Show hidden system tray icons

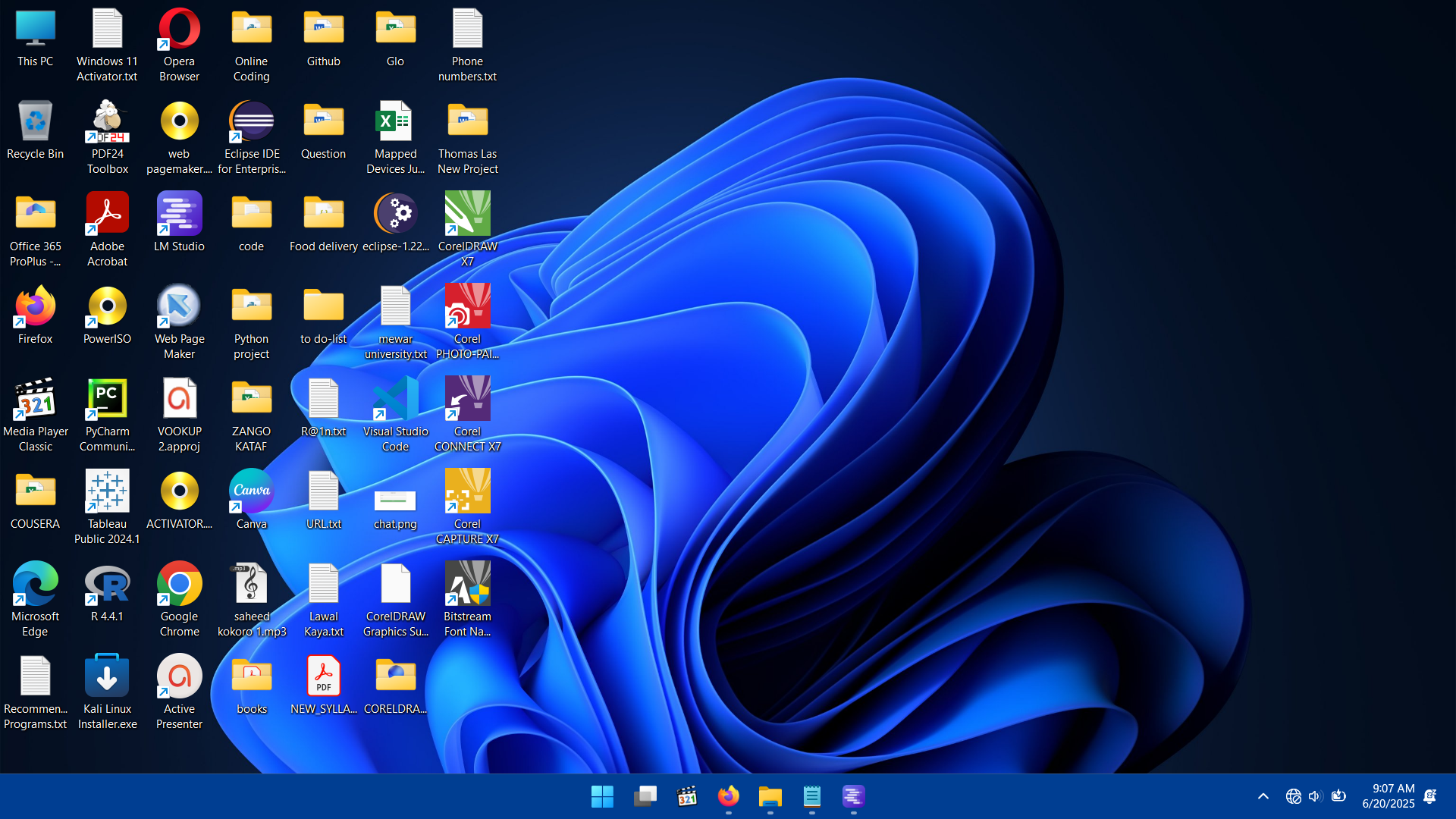pos(1263,797)
